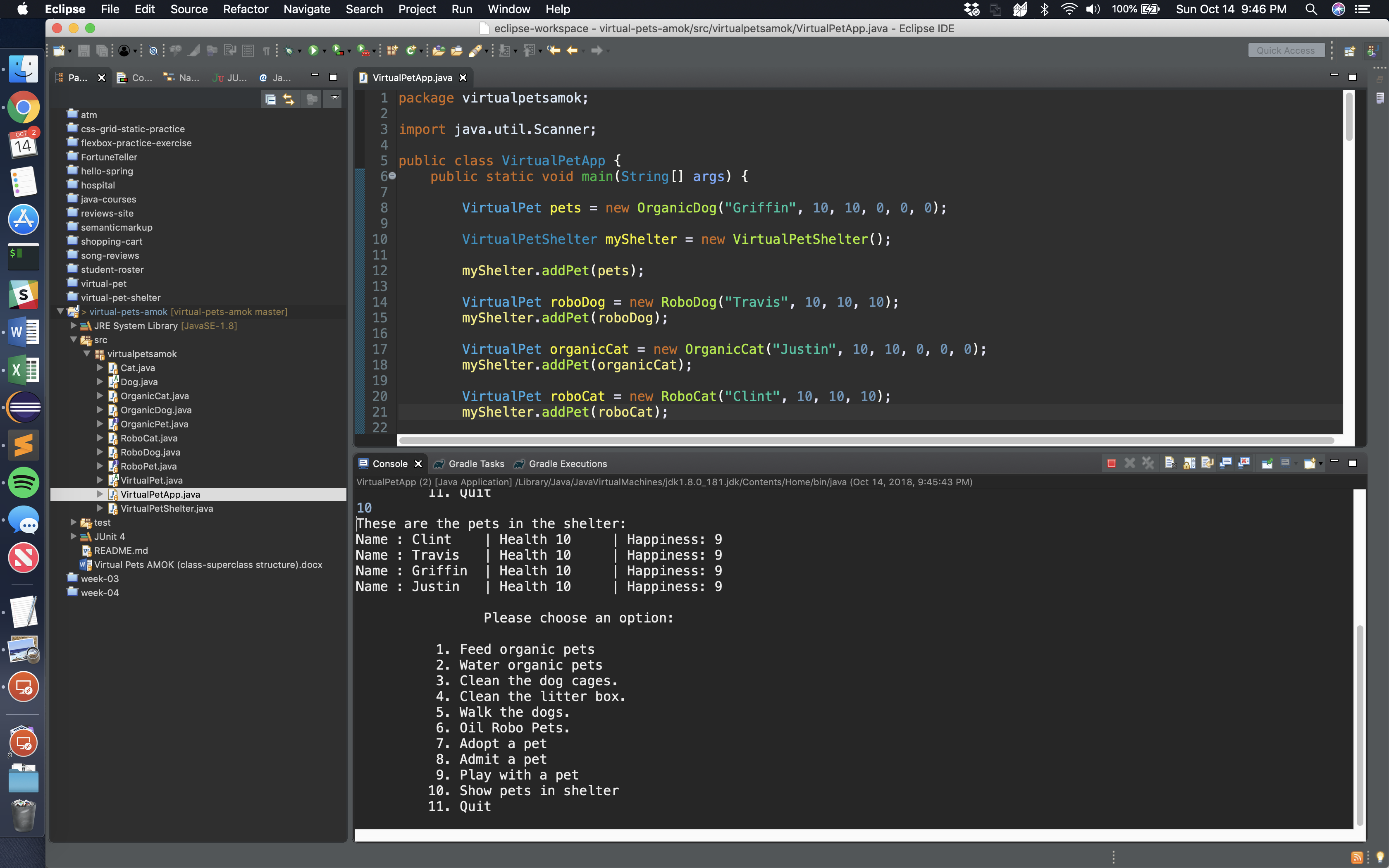Toggle Pin Console
The height and width of the screenshot is (868, 1389).
click(1267, 463)
